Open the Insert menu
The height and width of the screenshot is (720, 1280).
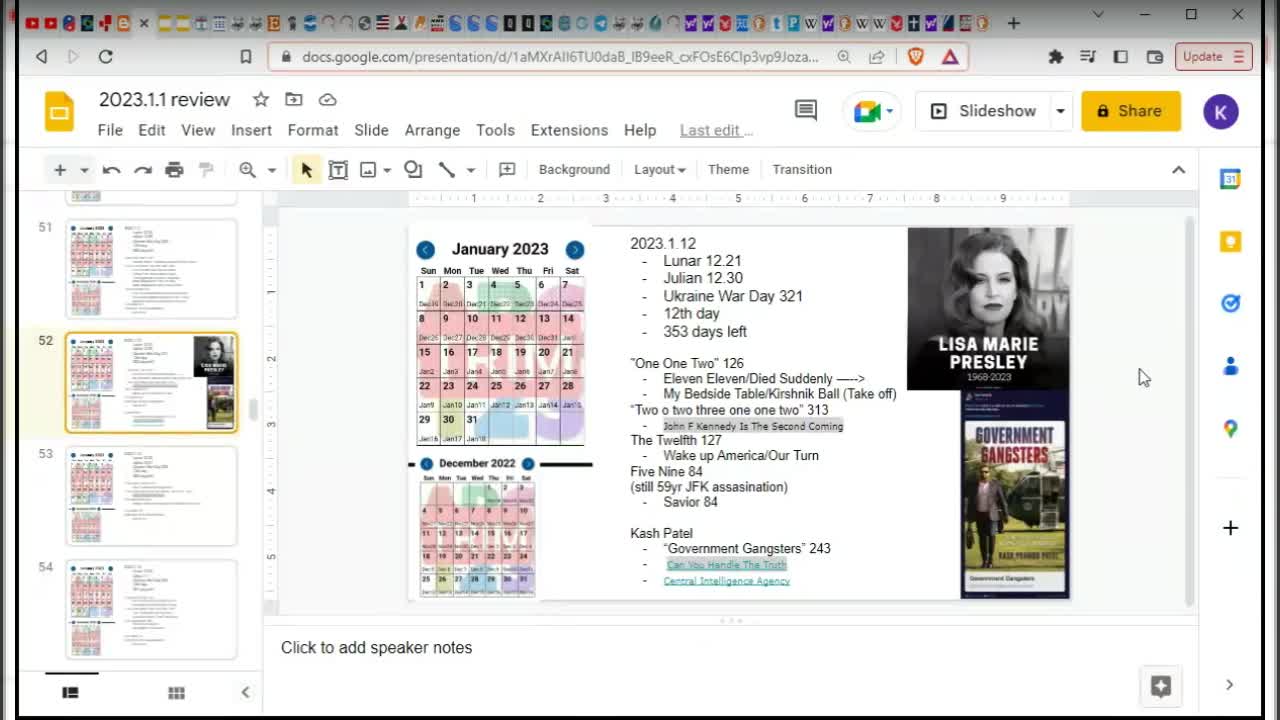coord(251,130)
